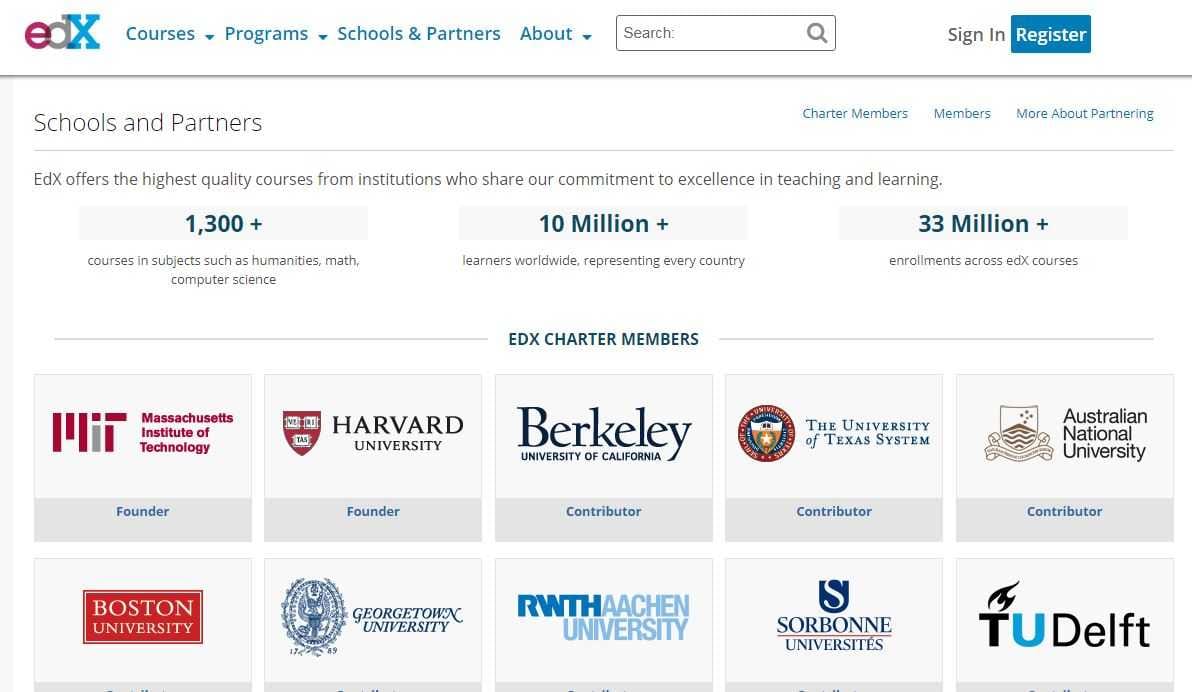Click the RWTH Aachen University logo
Screen dimensions: 1192x692
(603, 615)
